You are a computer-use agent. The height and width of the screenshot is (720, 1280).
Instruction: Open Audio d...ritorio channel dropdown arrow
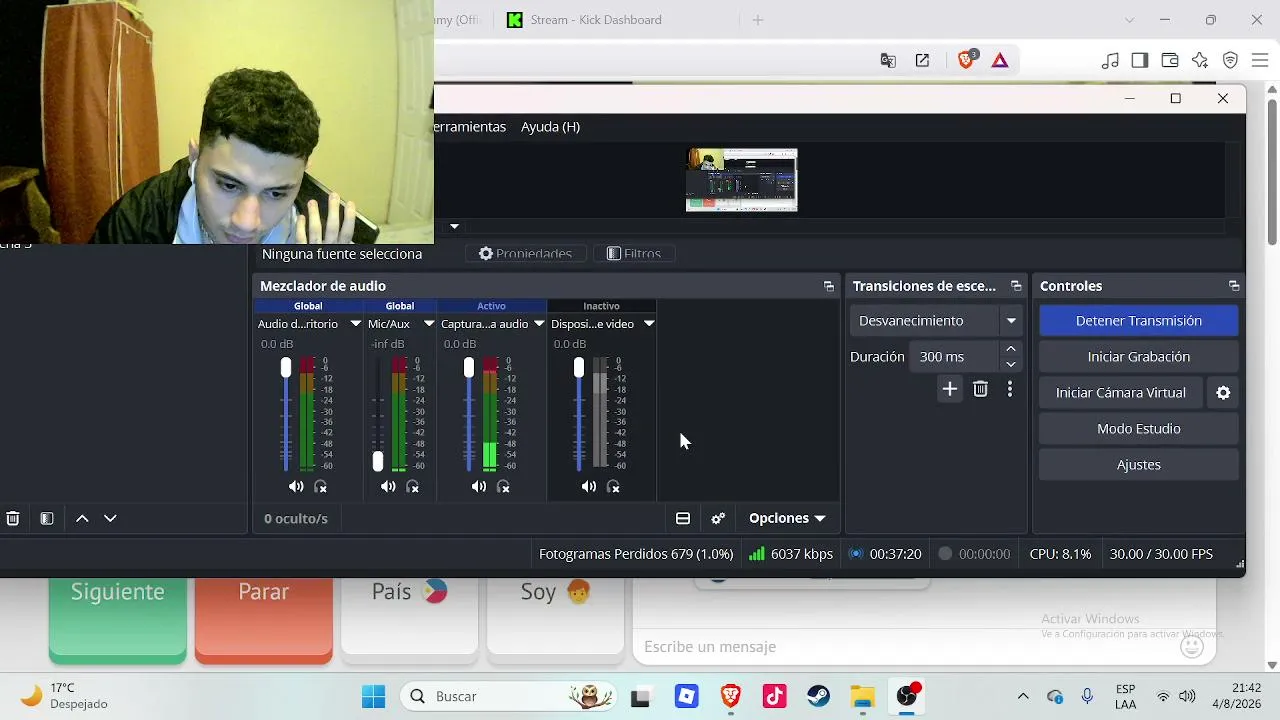pyautogui.click(x=355, y=324)
